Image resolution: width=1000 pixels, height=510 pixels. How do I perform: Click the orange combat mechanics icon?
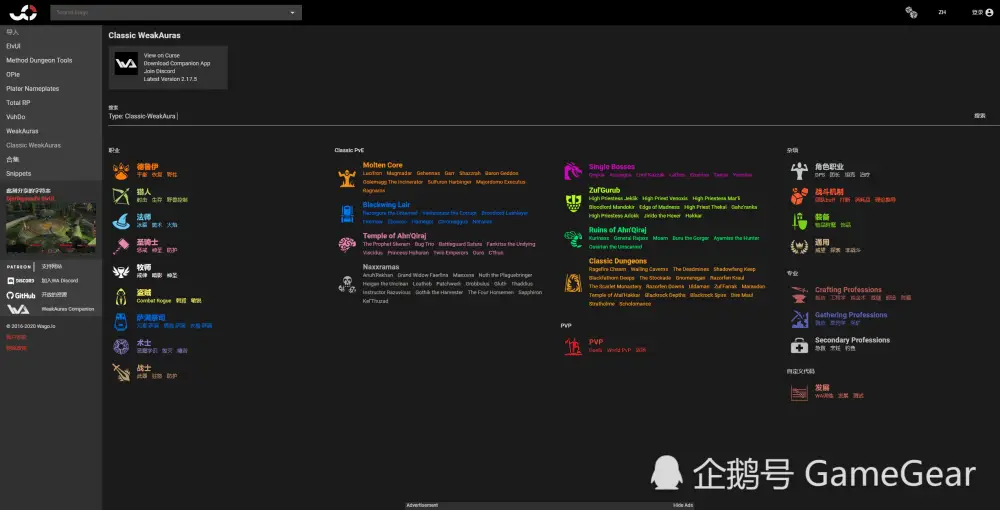[x=799, y=196]
